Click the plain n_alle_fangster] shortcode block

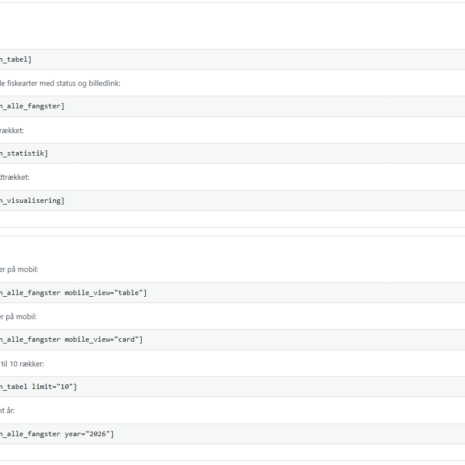click(232, 106)
